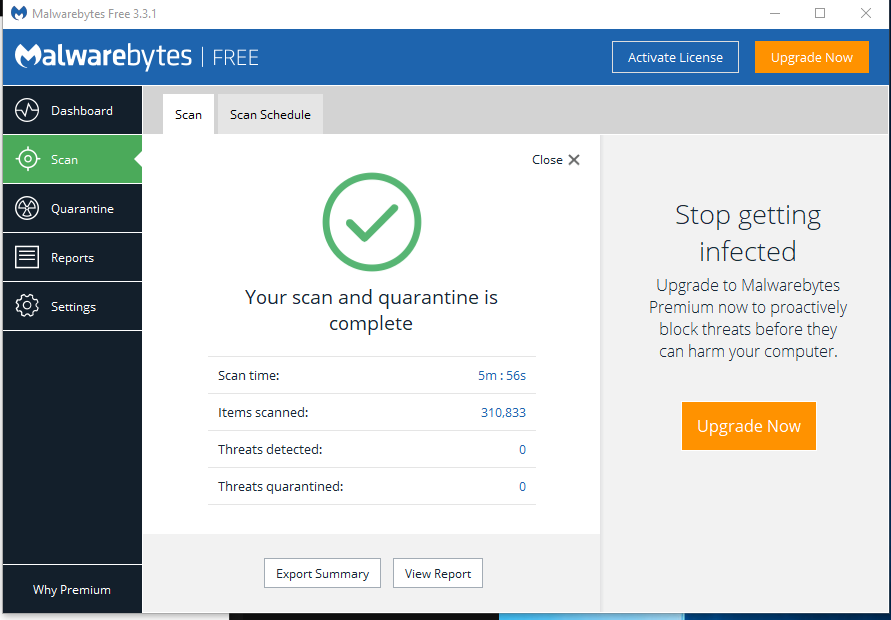The height and width of the screenshot is (620, 891).
Task: Click Upgrade Now in the header
Action: click(x=811, y=57)
